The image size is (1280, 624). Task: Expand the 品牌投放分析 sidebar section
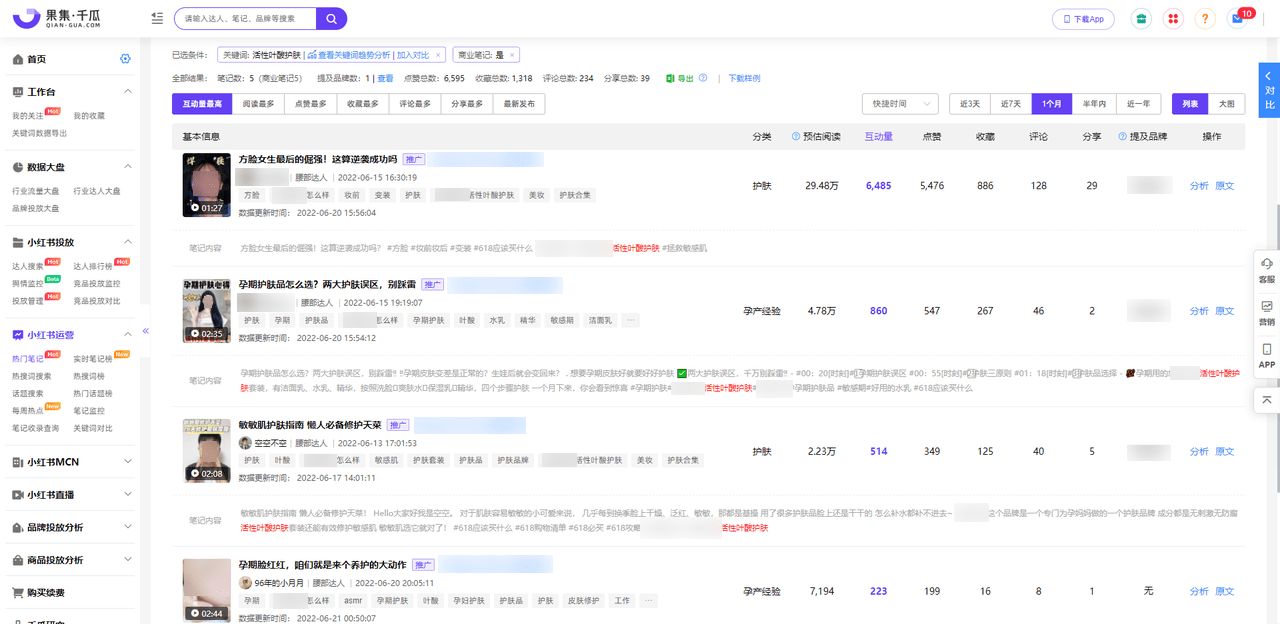click(x=128, y=527)
